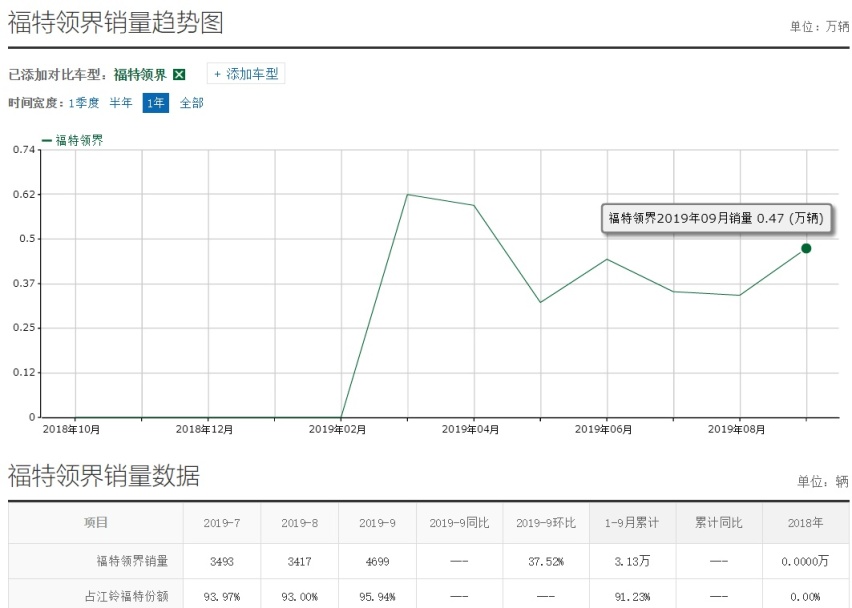Screen dimensions: 852x608
Task: Click the 2019-7 column header
Action: 222,523
